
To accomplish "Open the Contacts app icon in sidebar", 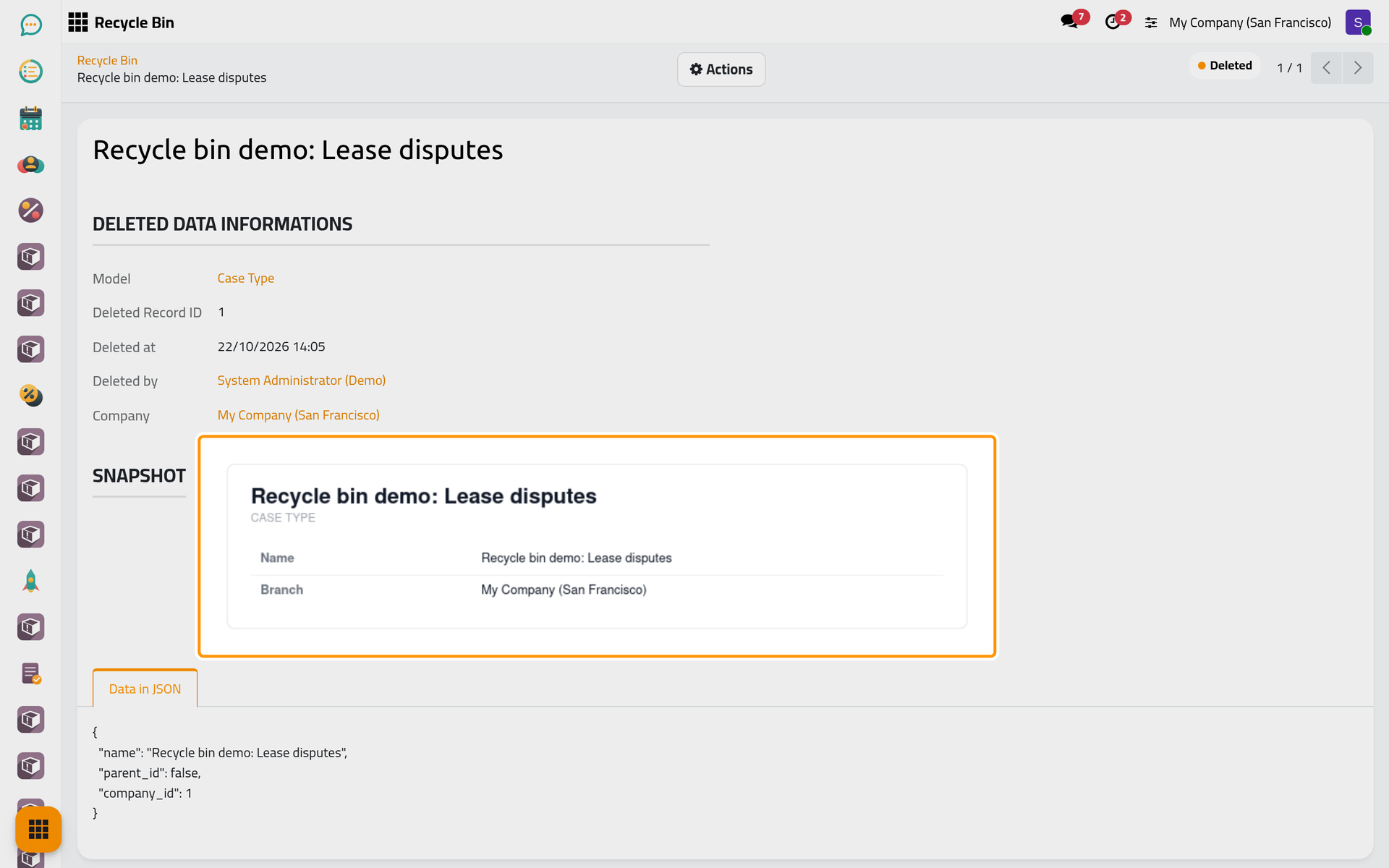I will click(x=30, y=164).
